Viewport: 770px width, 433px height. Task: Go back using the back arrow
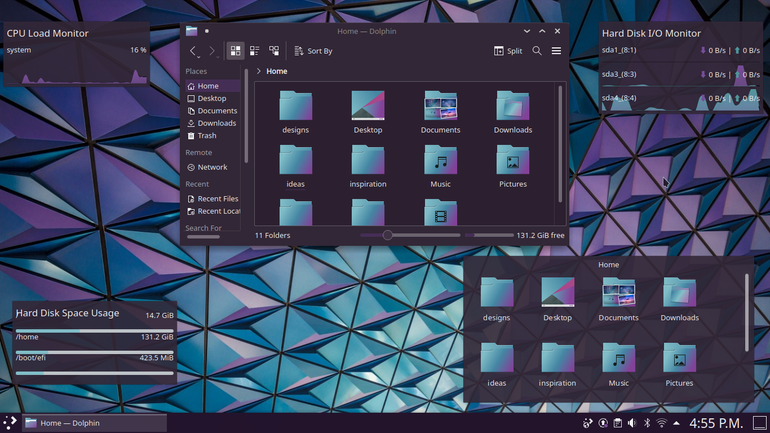click(x=193, y=51)
